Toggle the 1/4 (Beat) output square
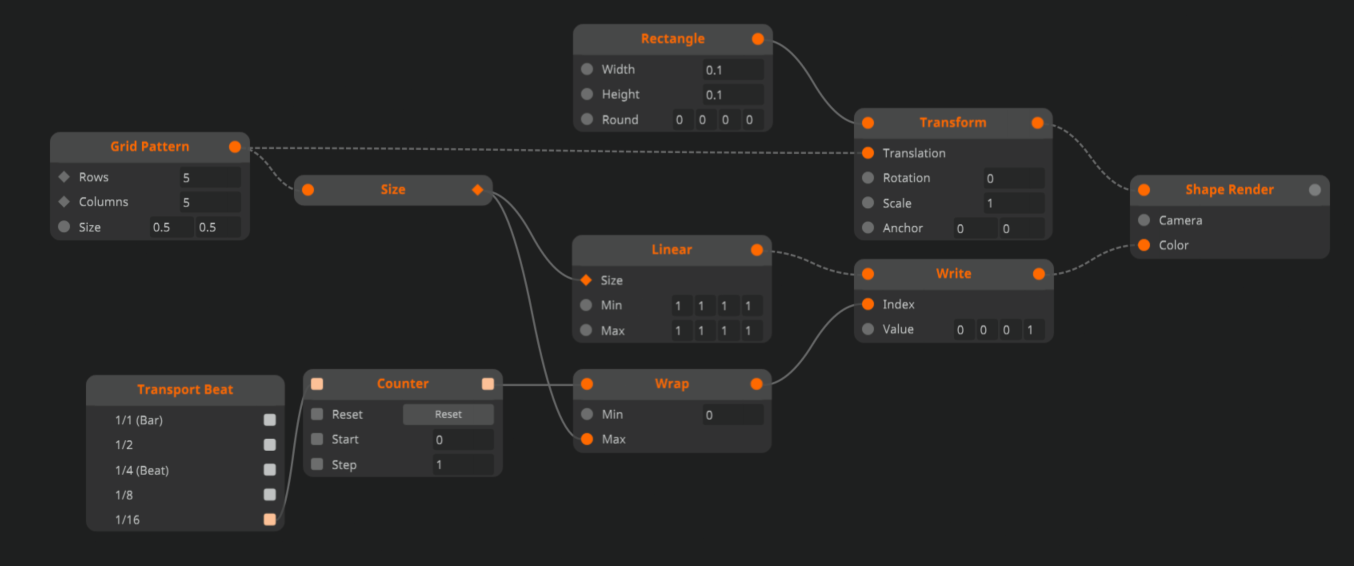 click(270, 470)
